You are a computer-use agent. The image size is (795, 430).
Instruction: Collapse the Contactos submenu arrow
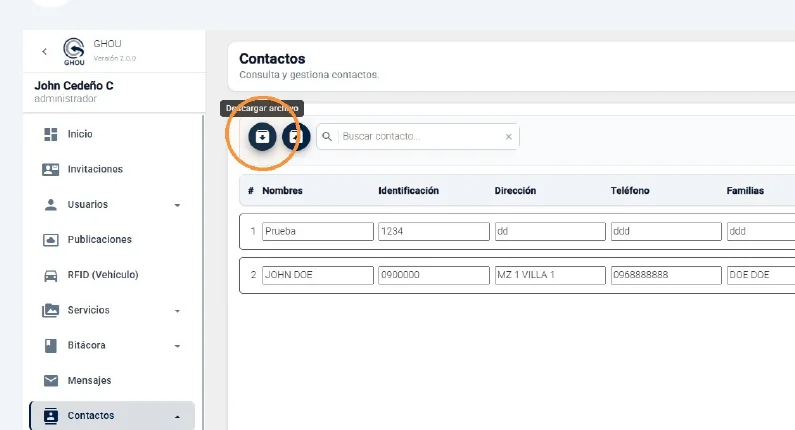[x=177, y=417]
